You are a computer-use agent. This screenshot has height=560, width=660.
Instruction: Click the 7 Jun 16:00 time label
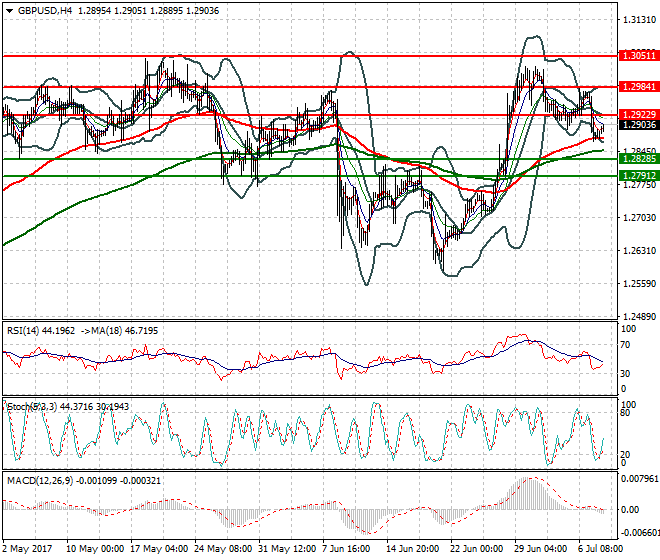pyautogui.click(x=346, y=549)
